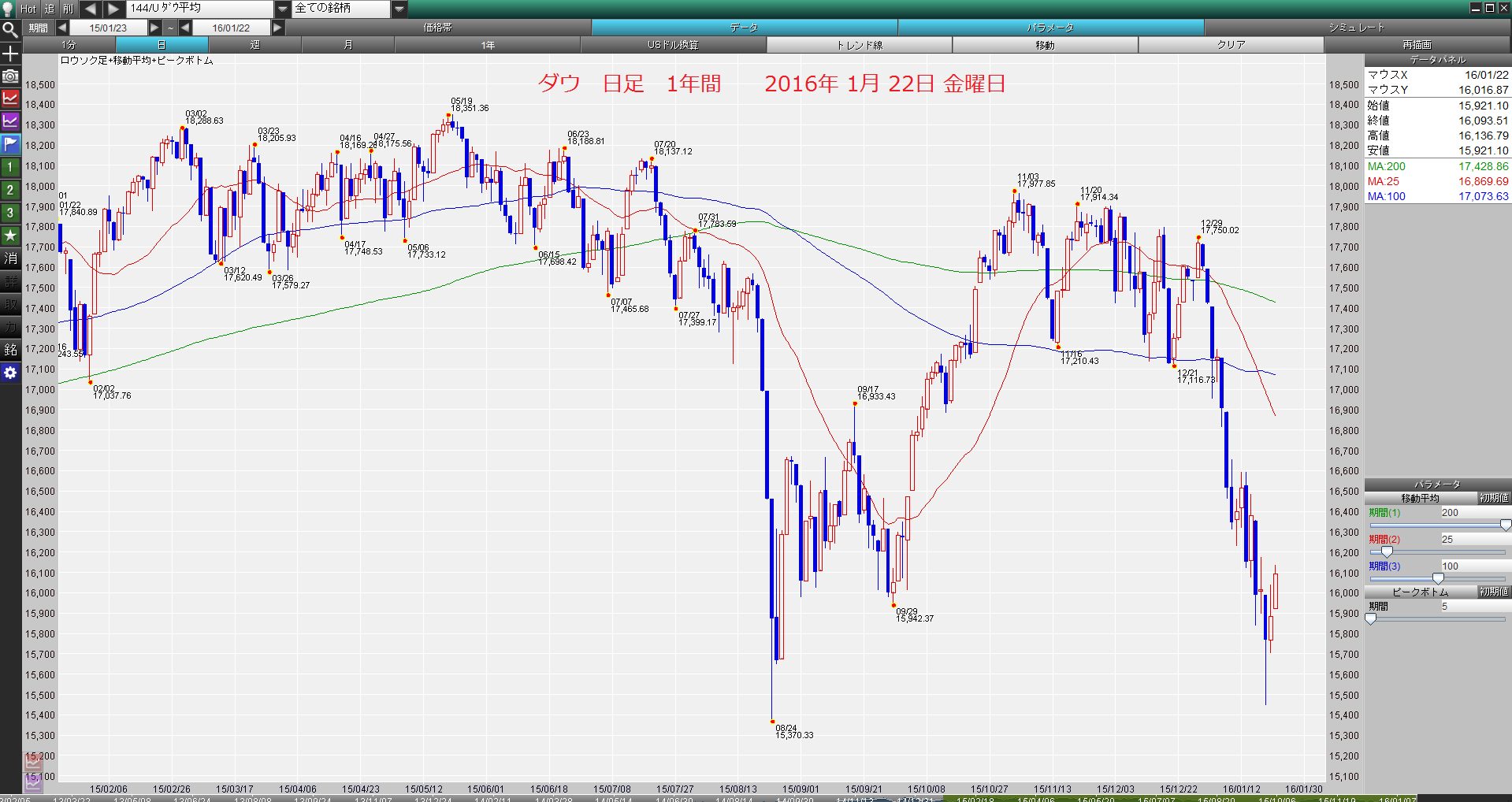This screenshot has width=1512, height=802.
Task: Click the start date field 15/01/23
Action: (x=108, y=28)
